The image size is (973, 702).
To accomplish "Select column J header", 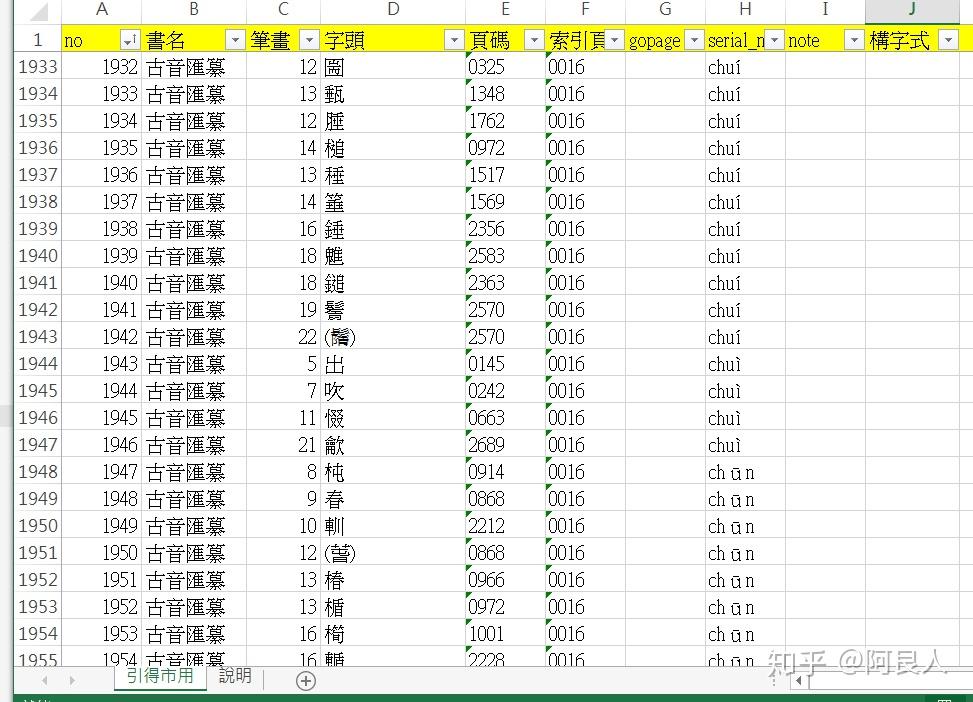I will [x=912, y=10].
